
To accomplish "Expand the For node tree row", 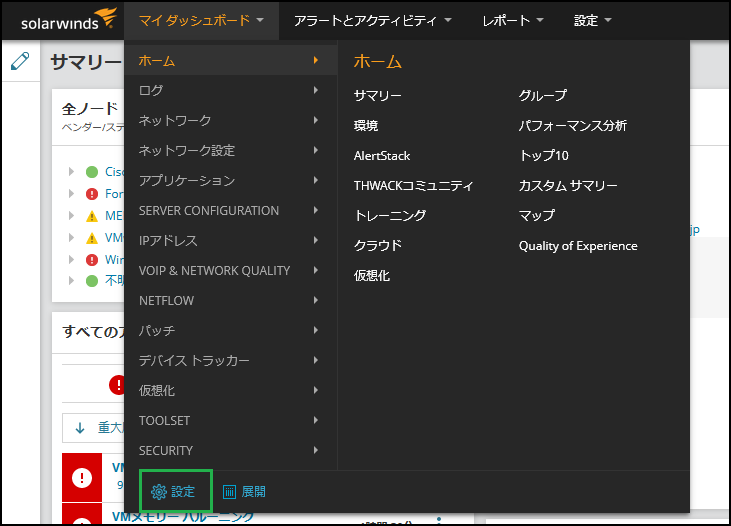I will coord(71,194).
